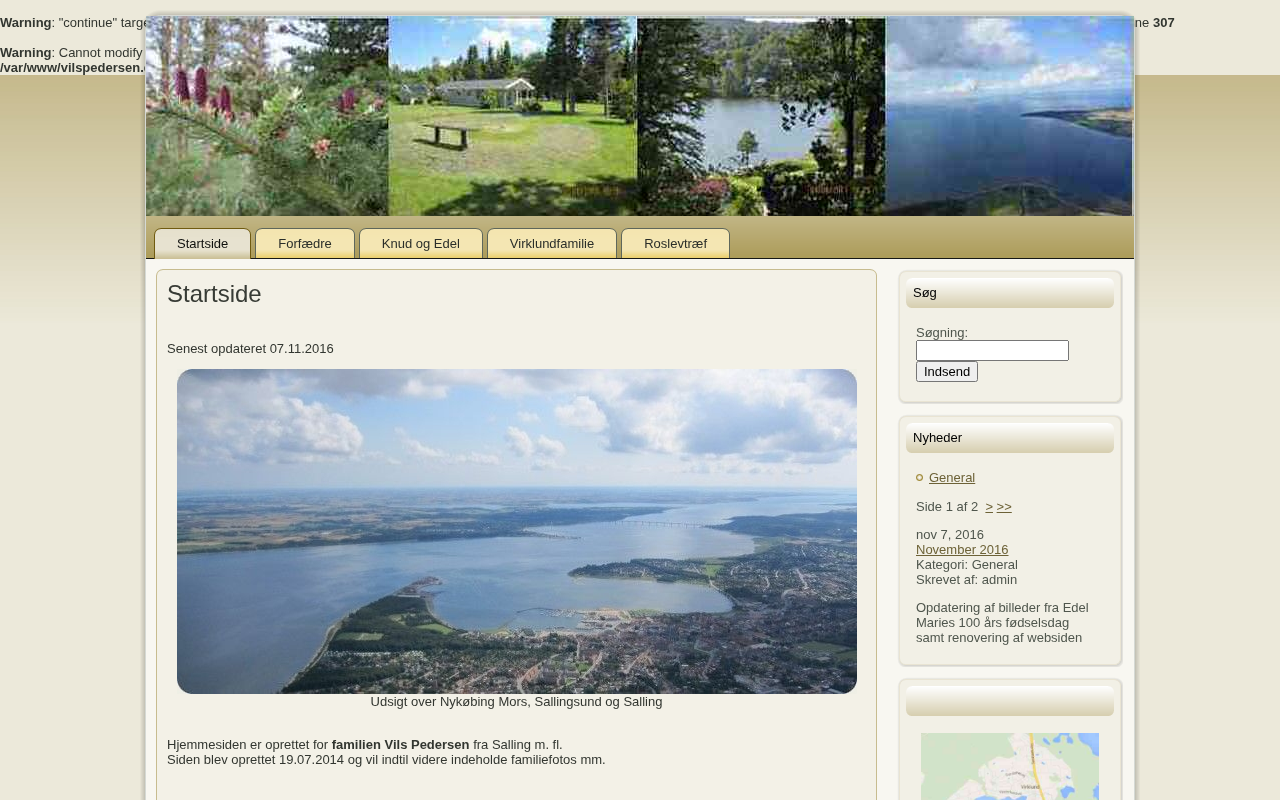Open the General news category link
1280x800 pixels.
(952, 478)
